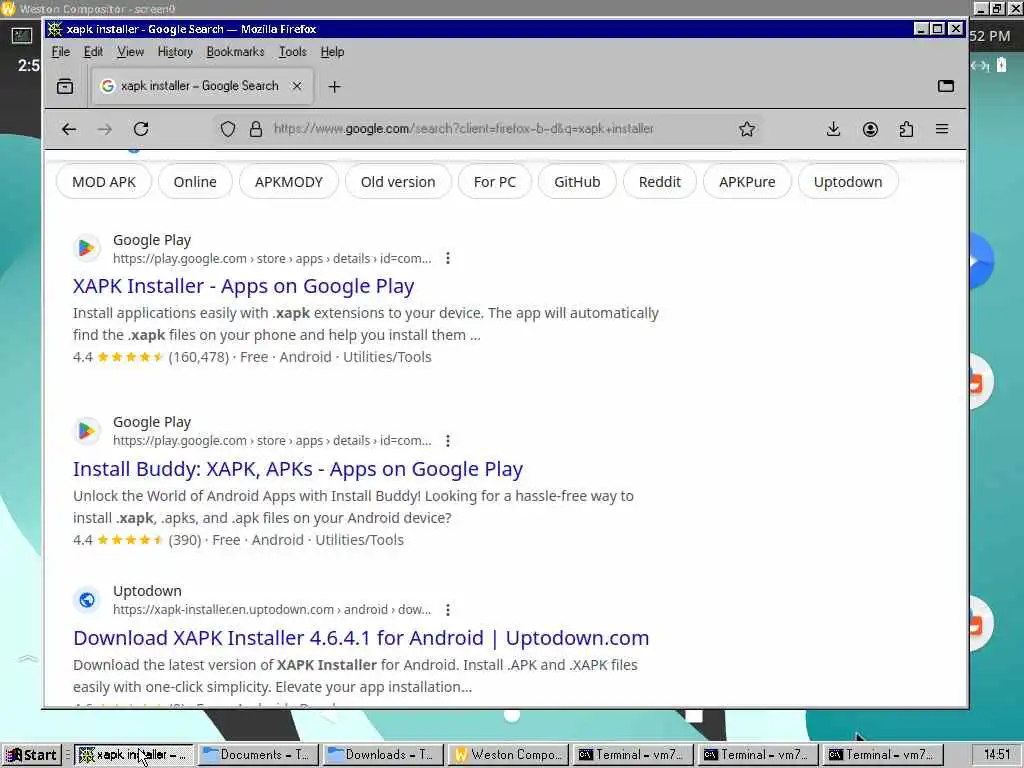
Task: Open the tracking protection shield icon
Action: [x=227, y=129]
